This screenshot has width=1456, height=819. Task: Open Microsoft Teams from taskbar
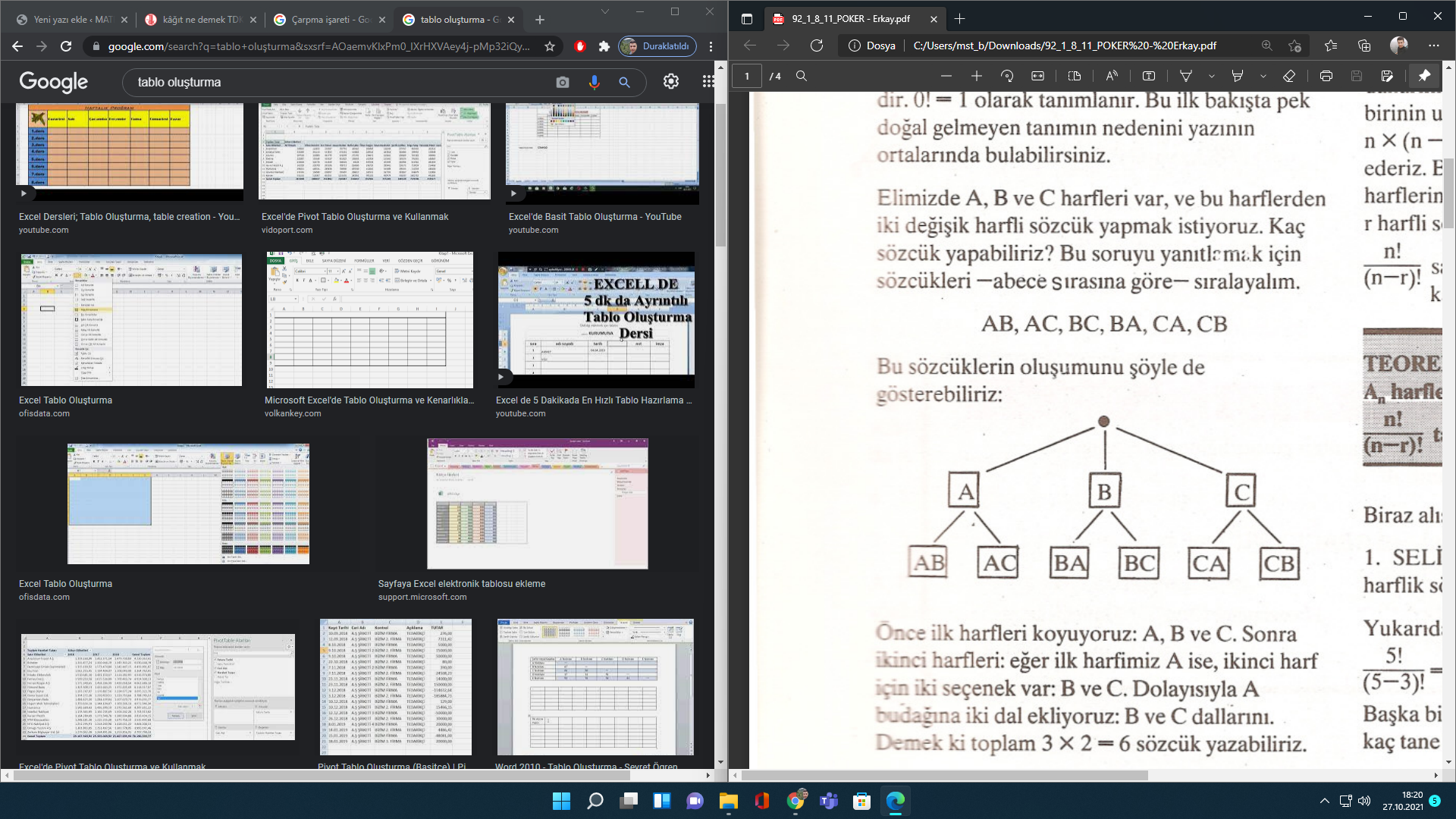[829, 801]
